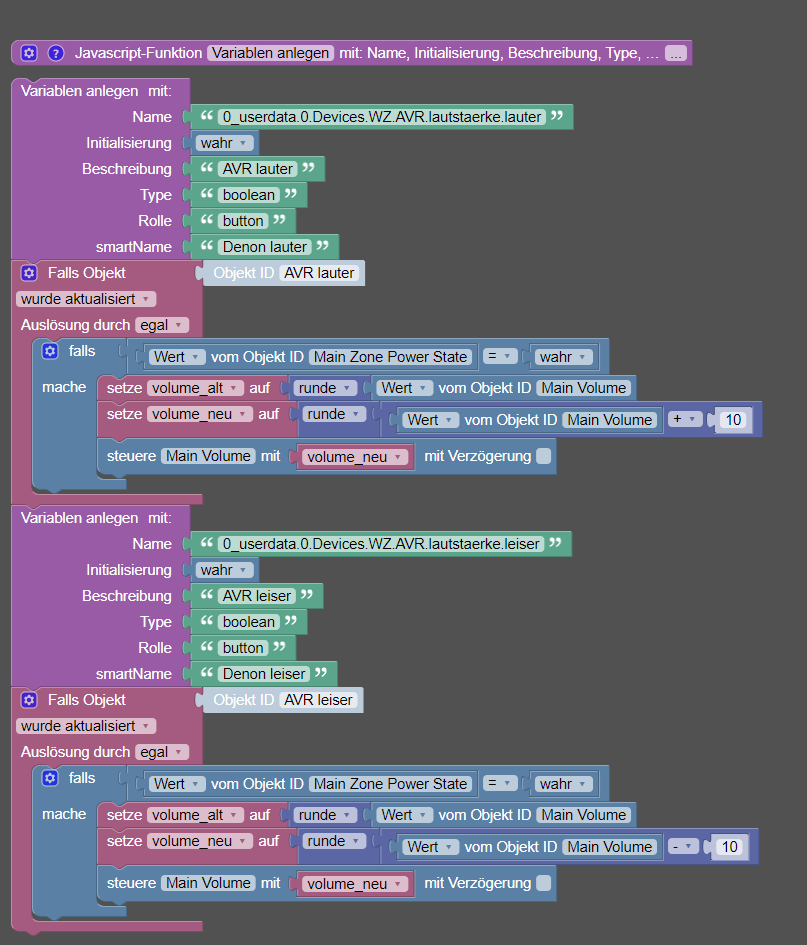
Task: Open 'runde' dropdown on volume_alt row, lauter block
Action: point(325,388)
